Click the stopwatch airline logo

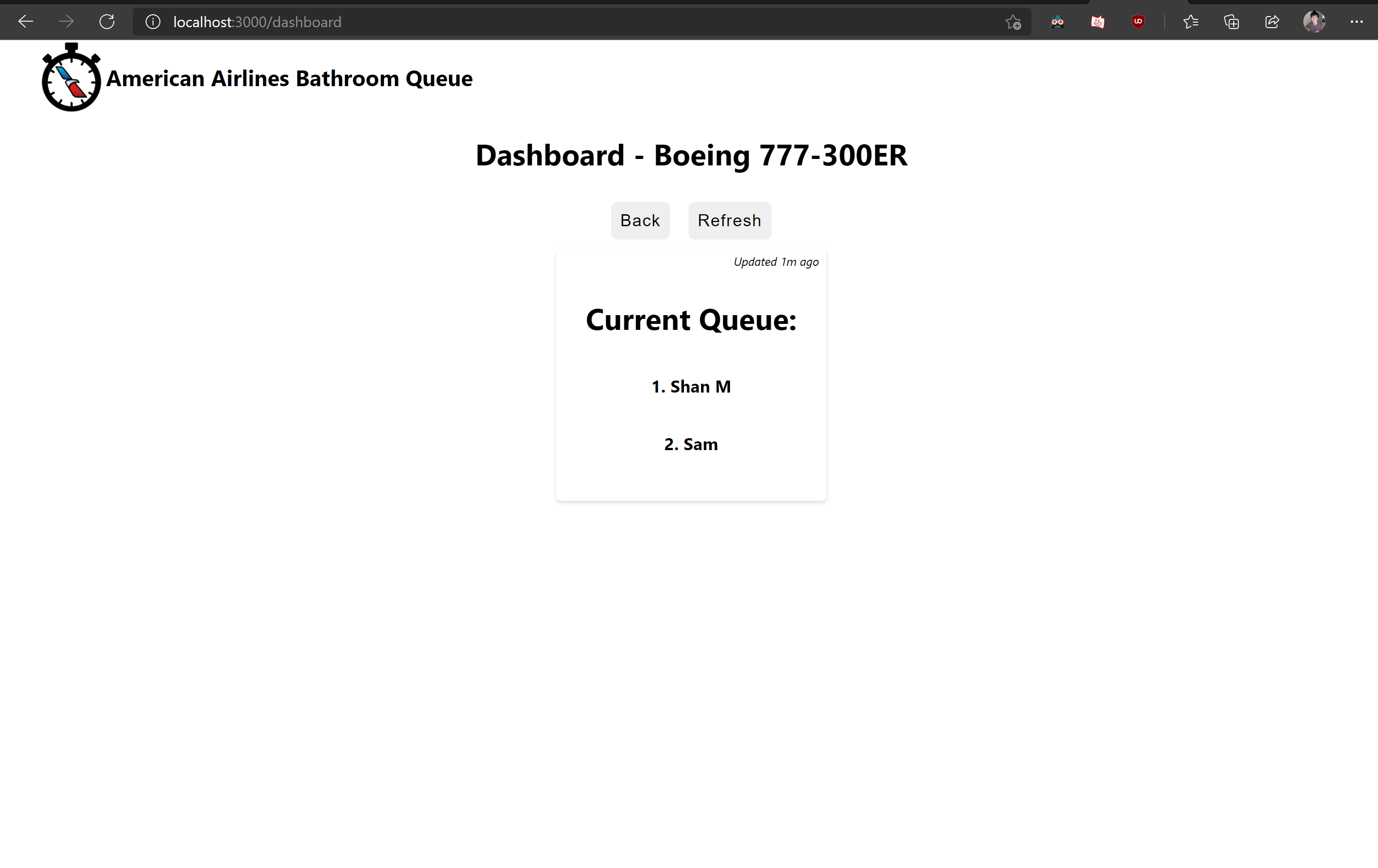tap(71, 77)
